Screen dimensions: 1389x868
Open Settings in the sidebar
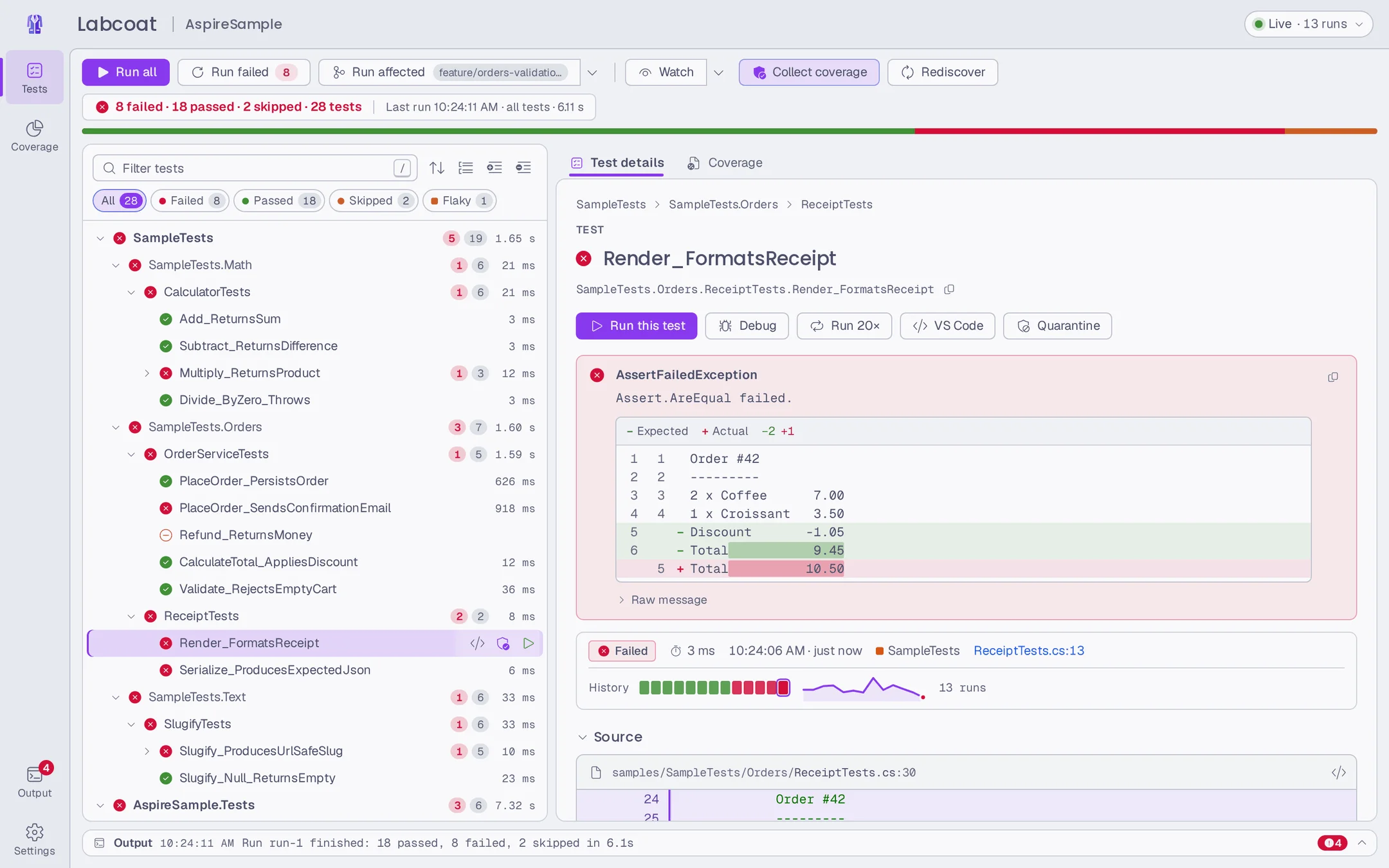pyautogui.click(x=35, y=840)
